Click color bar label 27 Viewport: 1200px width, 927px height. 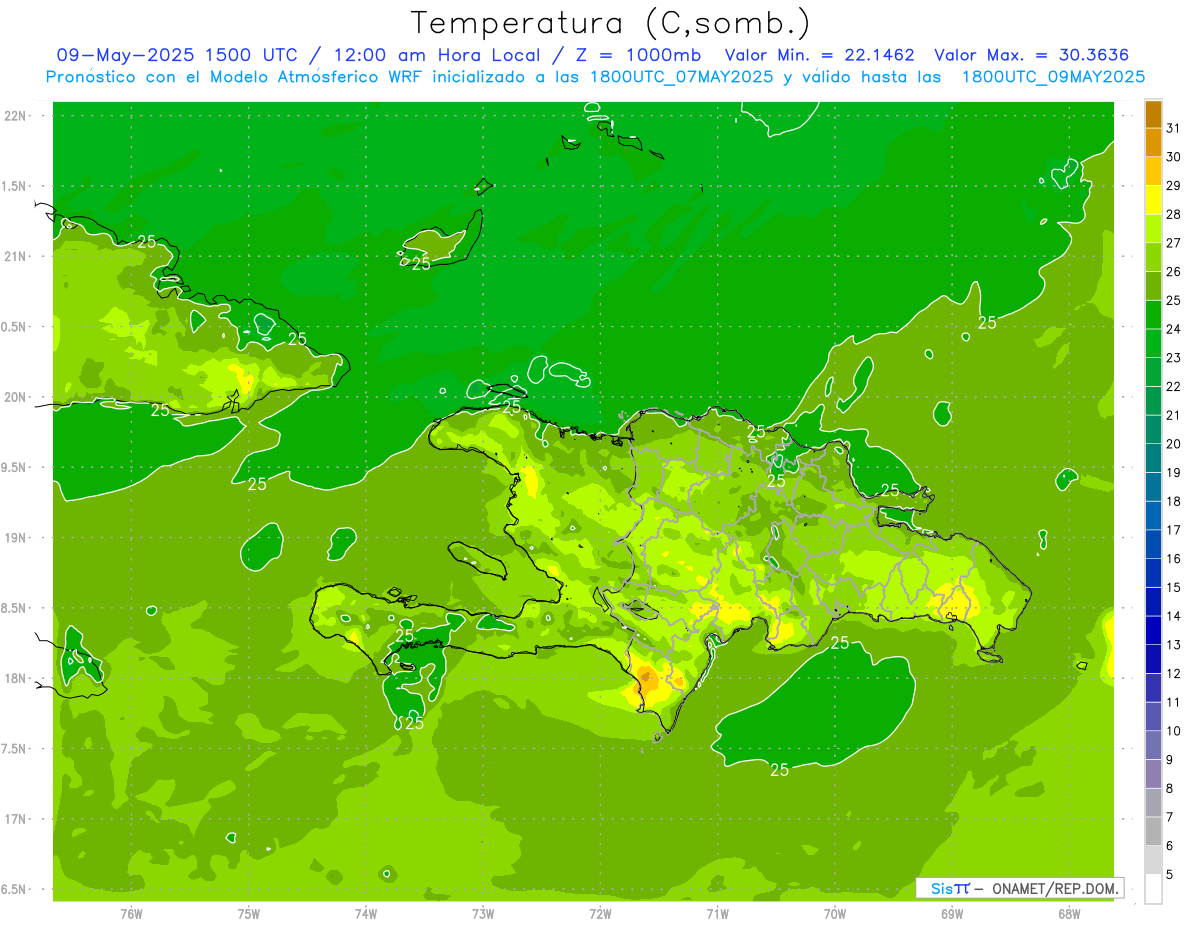1174,243
